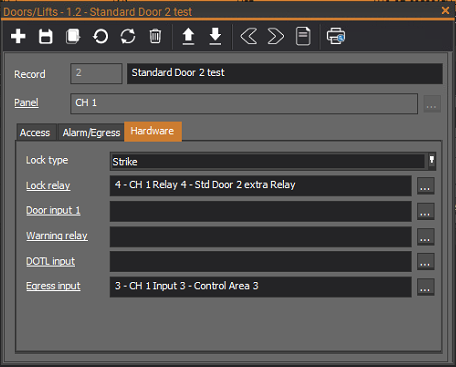
Task: Open the Lock relay link
Action: point(48,185)
